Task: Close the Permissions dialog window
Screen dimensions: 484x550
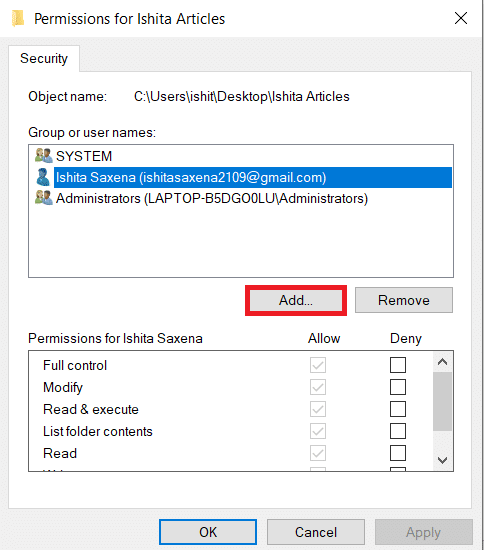Action: [461, 18]
